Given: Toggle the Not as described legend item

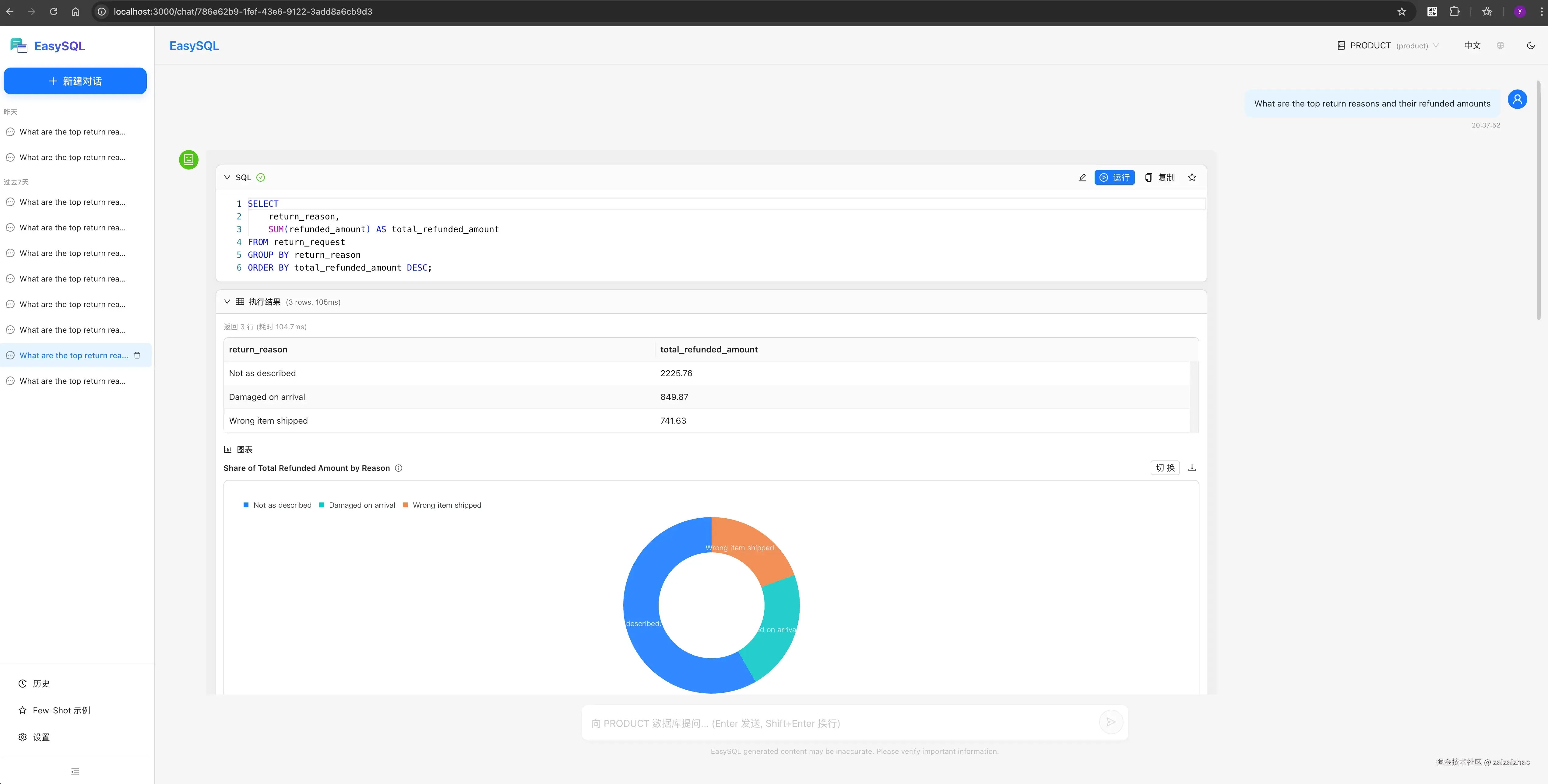Looking at the screenshot, I should (x=277, y=505).
